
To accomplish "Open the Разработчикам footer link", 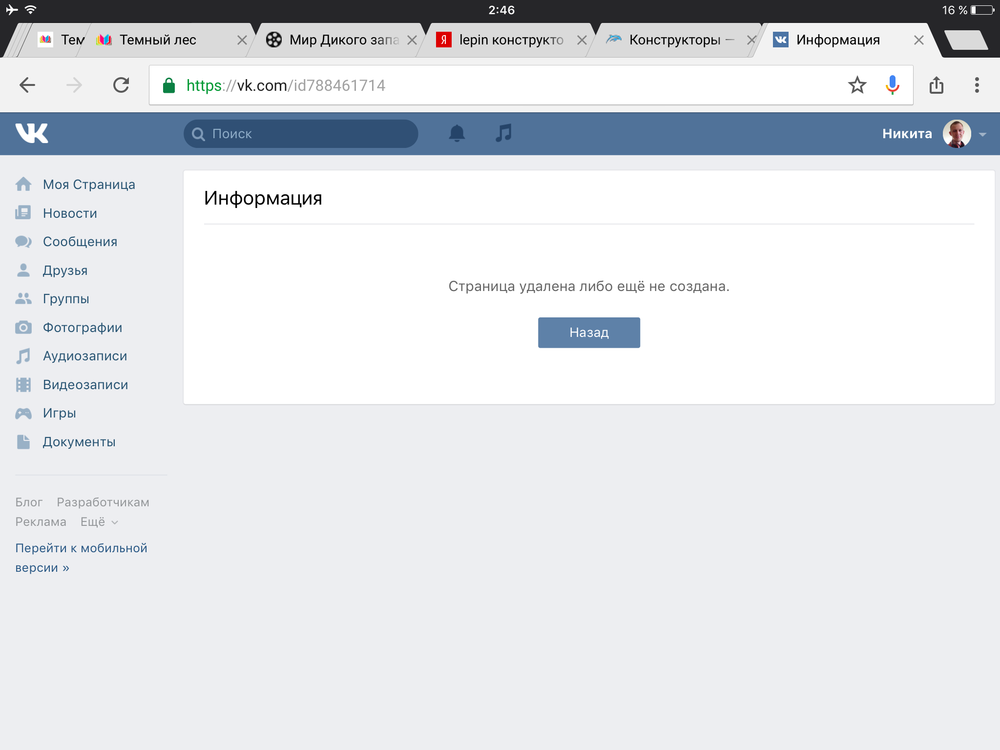I will 103,502.
